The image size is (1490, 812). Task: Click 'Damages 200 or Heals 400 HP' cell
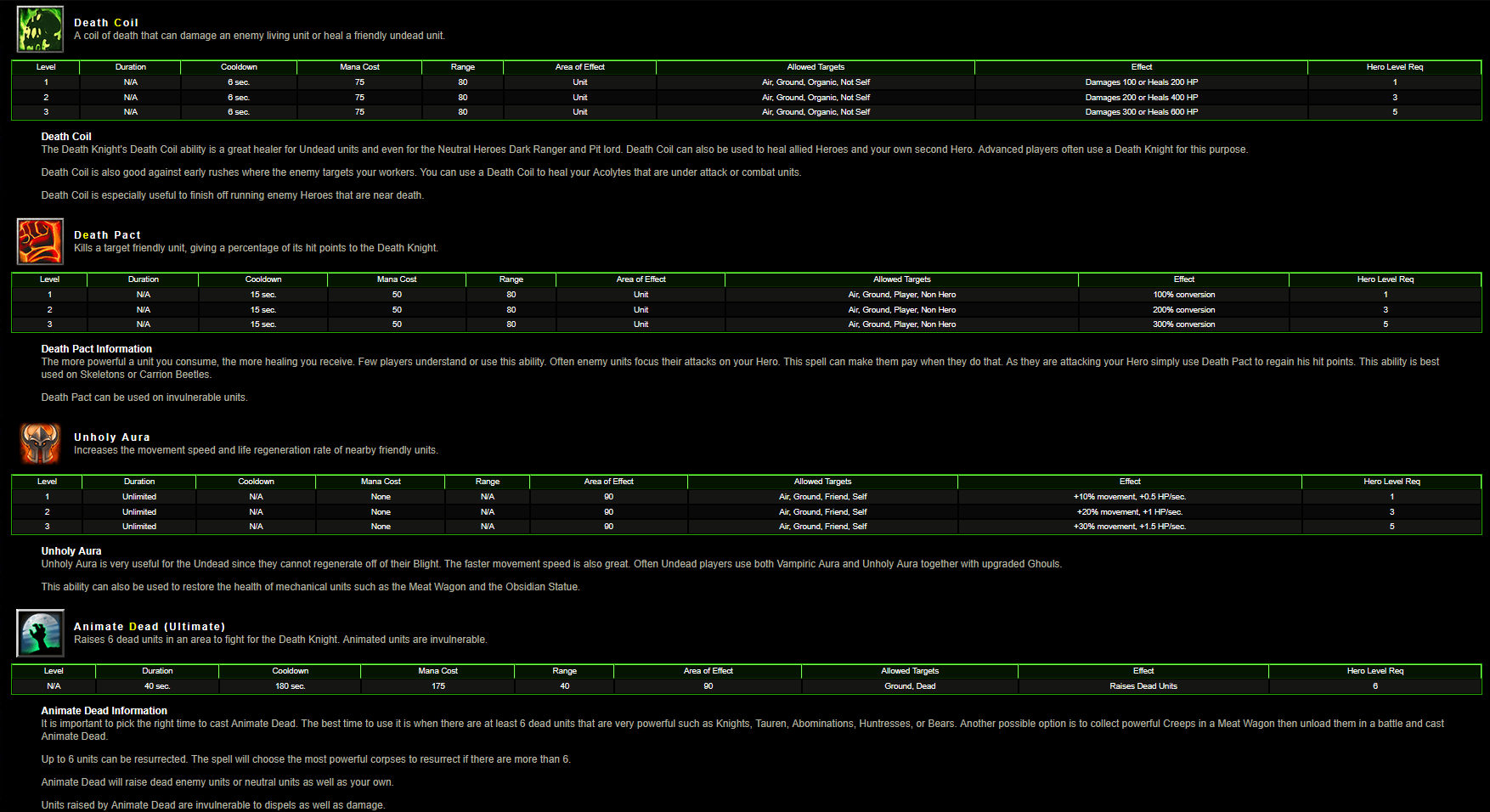pos(1142,98)
